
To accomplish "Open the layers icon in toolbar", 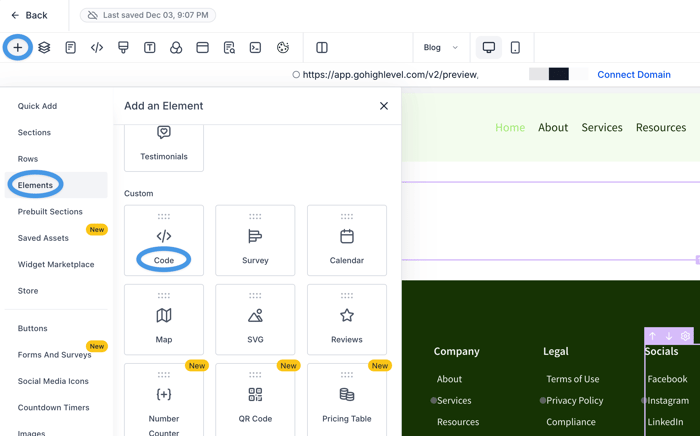I will [x=44, y=47].
